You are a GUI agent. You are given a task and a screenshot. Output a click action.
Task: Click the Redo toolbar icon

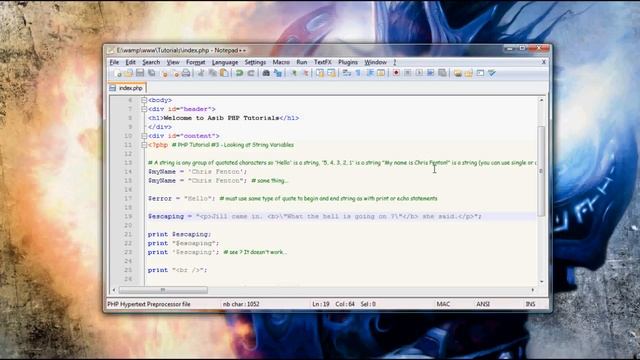(x=251, y=73)
